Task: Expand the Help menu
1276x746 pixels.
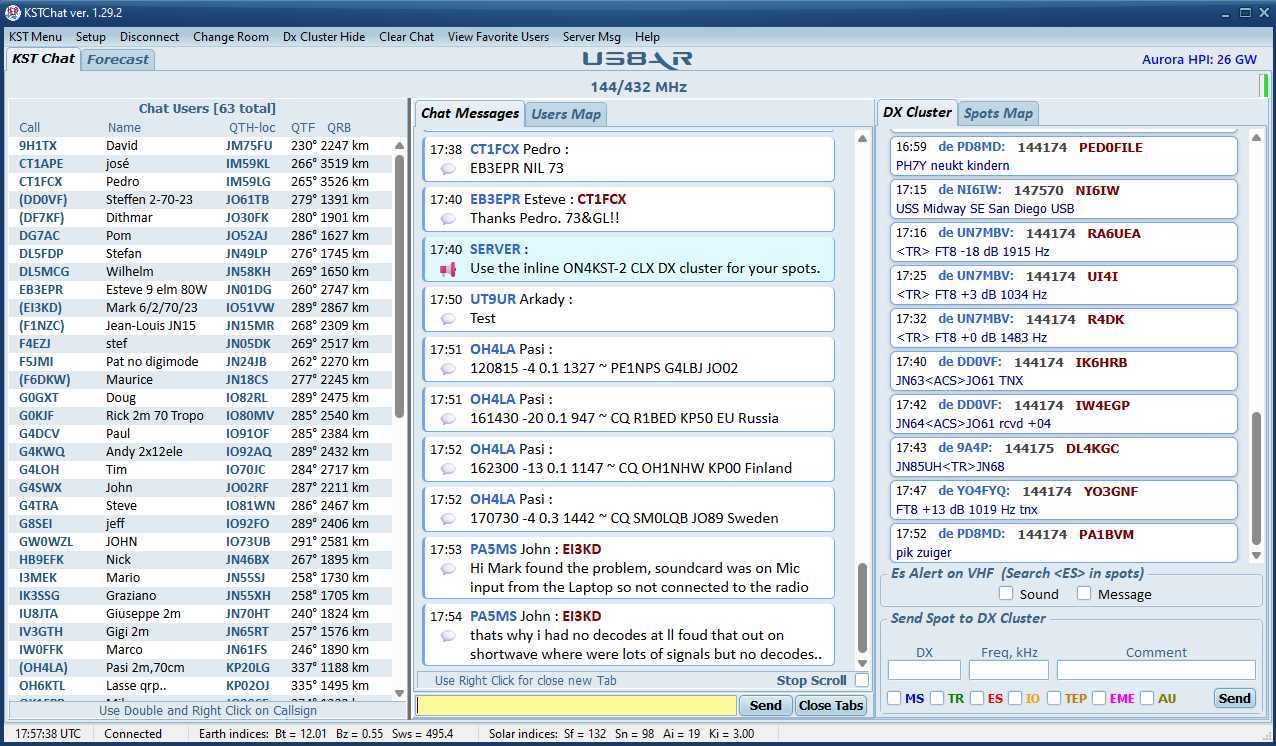Action: coord(647,37)
